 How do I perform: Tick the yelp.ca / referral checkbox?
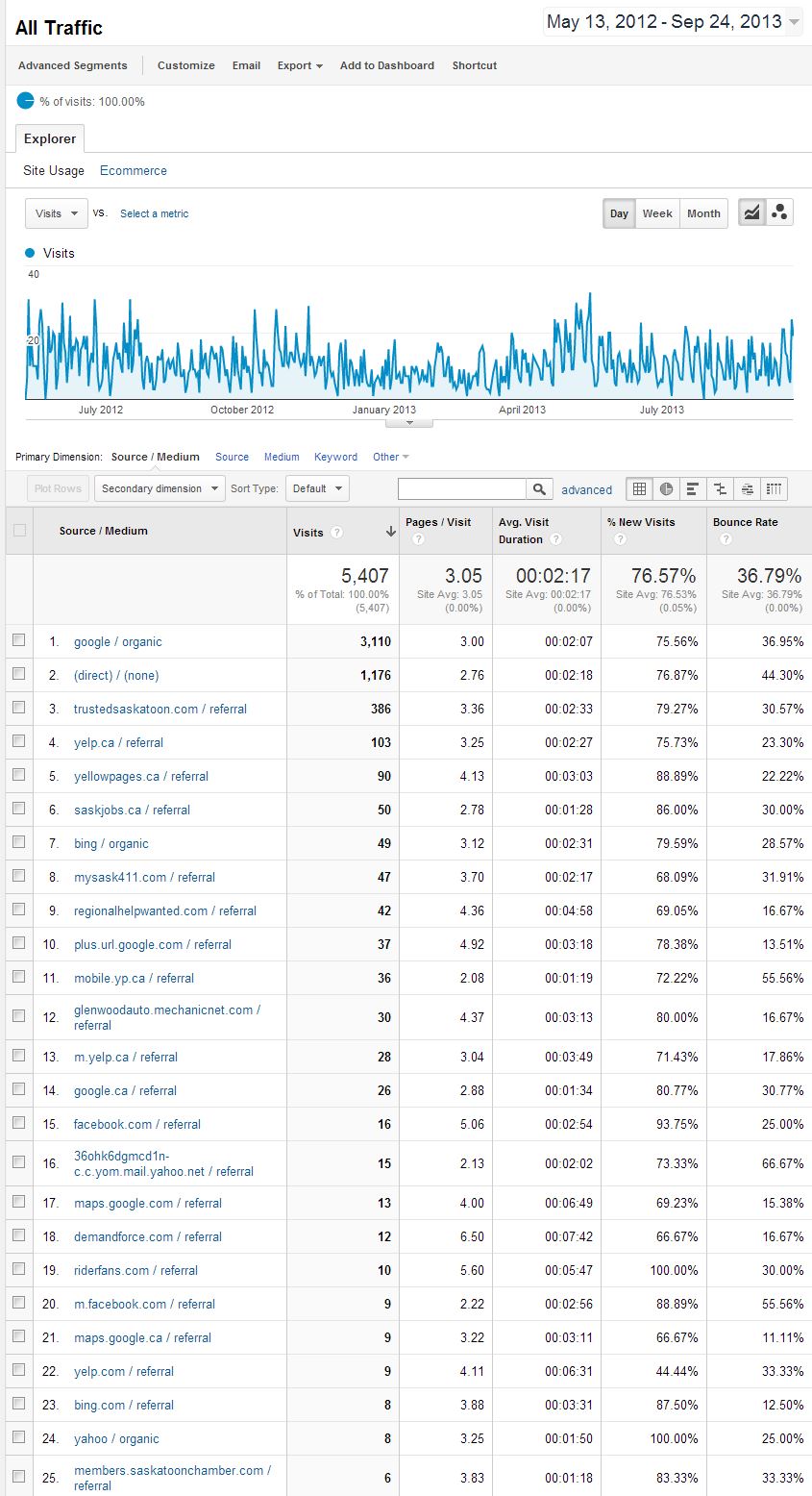click(x=19, y=741)
